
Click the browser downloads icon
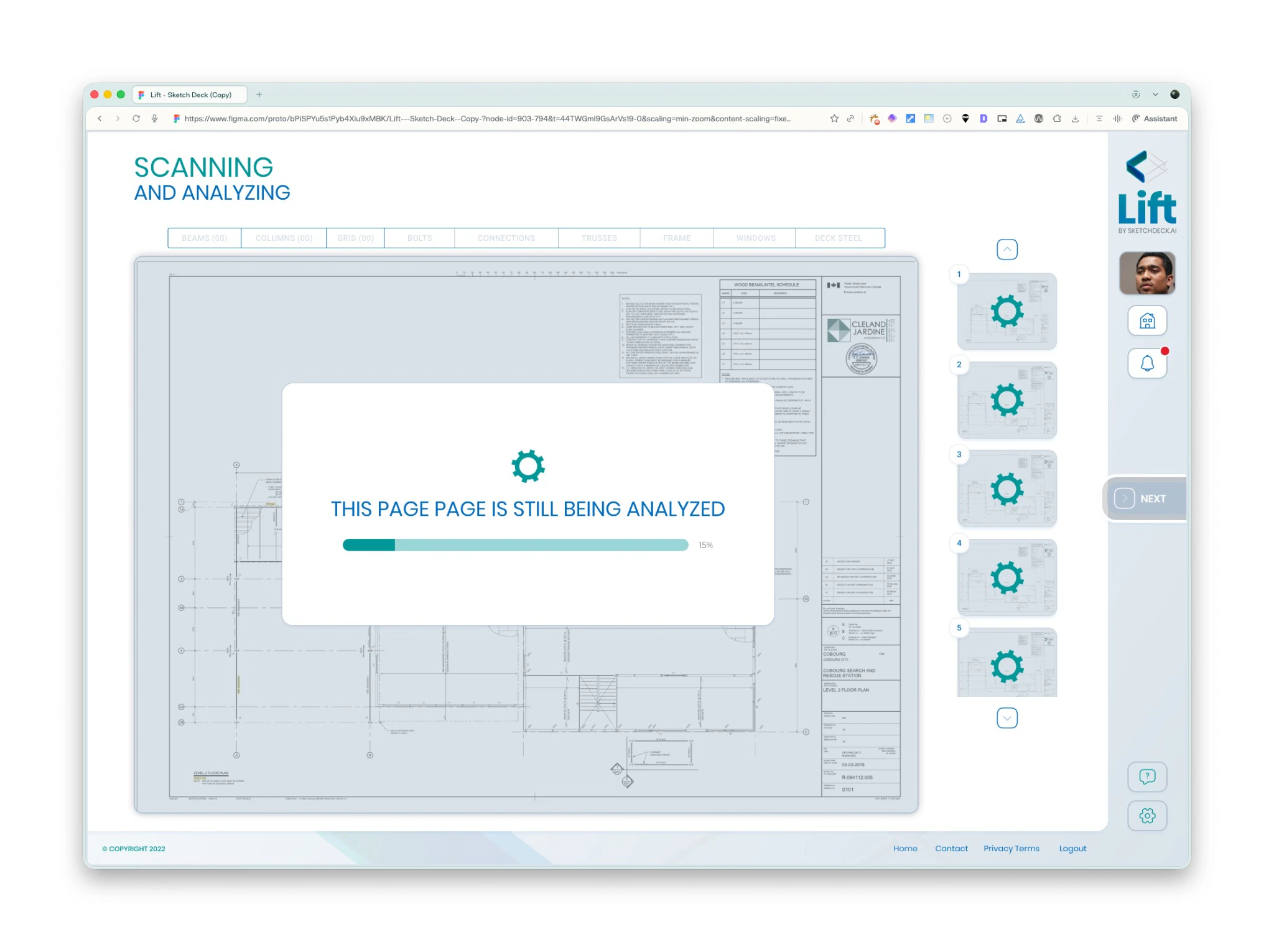(1075, 119)
